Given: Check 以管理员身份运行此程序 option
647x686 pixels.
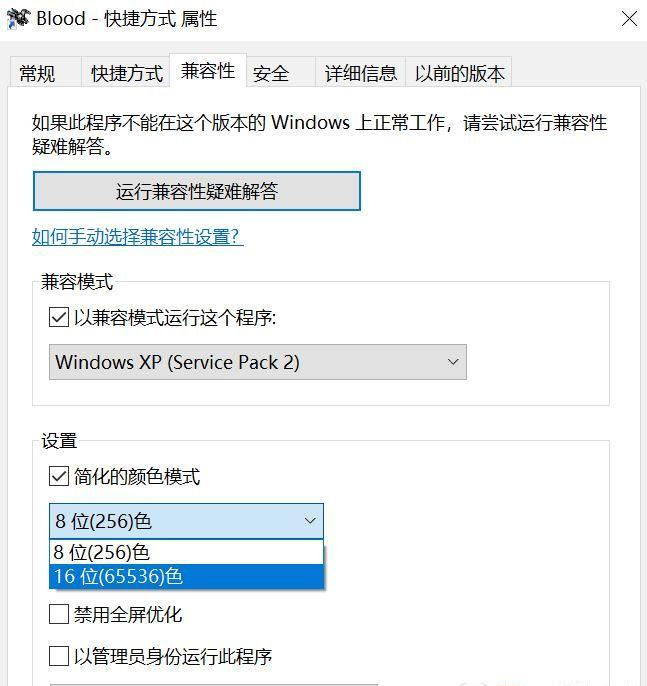Looking at the screenshot, I should (59, 656).
